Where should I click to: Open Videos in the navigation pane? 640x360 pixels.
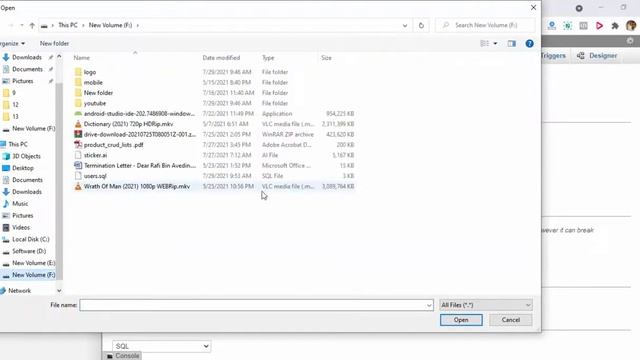(21, 227)
